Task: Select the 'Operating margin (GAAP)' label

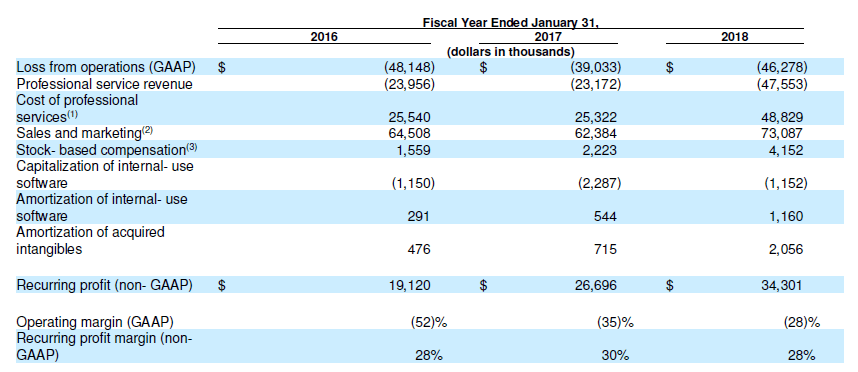Action: (95, 322)
